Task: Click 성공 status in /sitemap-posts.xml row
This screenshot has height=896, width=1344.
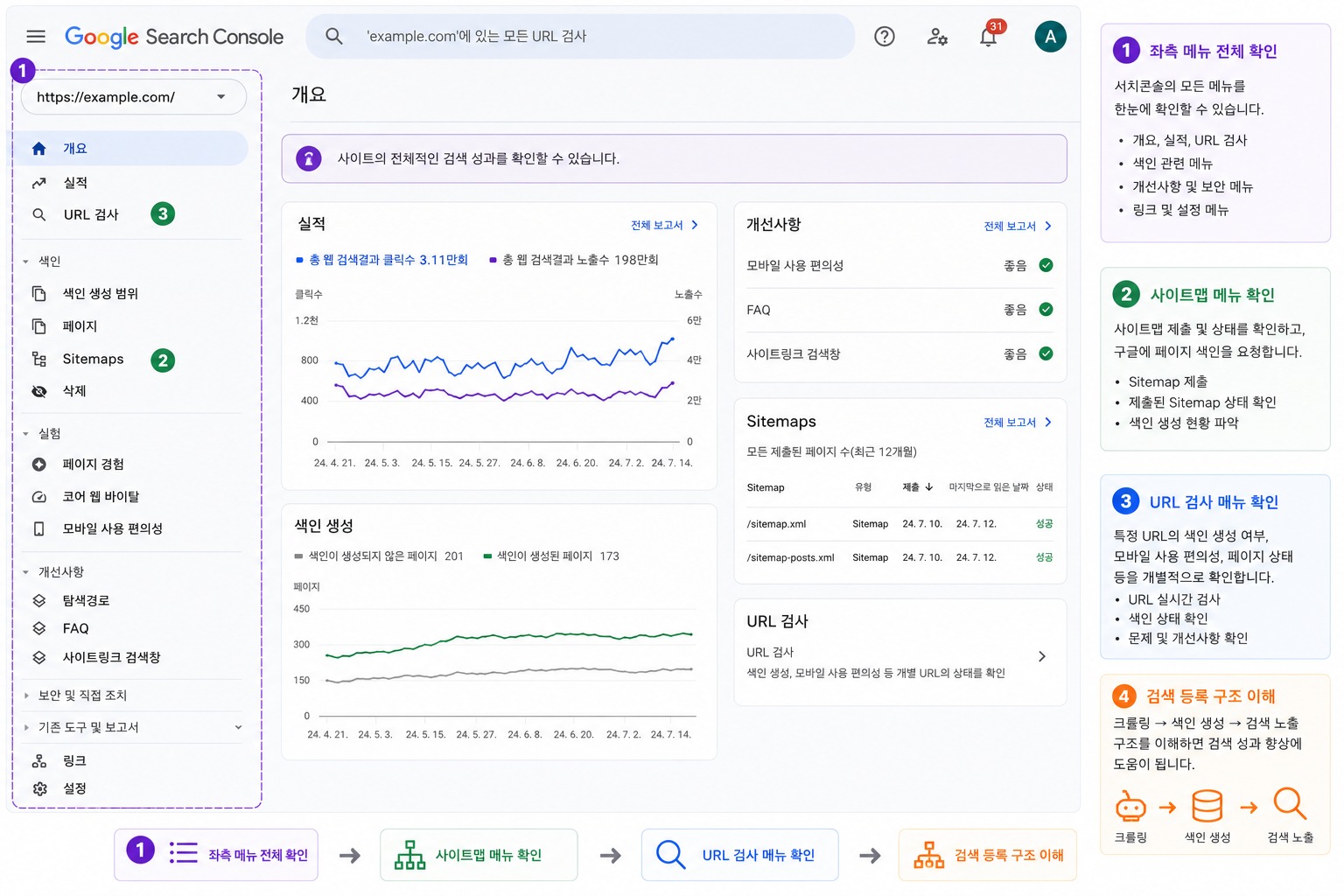Action: coord(1045,556)
